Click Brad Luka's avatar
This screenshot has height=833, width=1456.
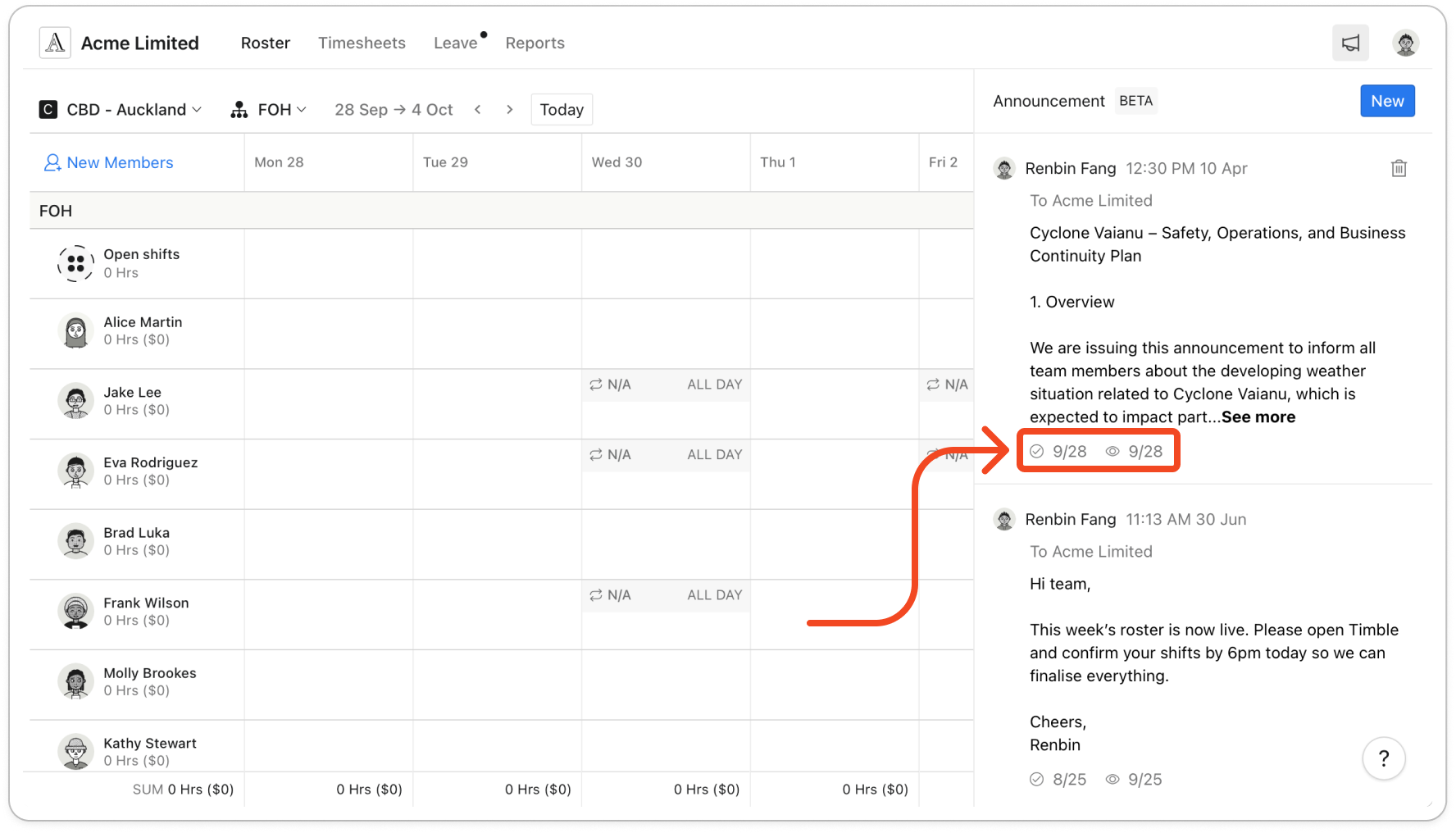click(75, 542)
